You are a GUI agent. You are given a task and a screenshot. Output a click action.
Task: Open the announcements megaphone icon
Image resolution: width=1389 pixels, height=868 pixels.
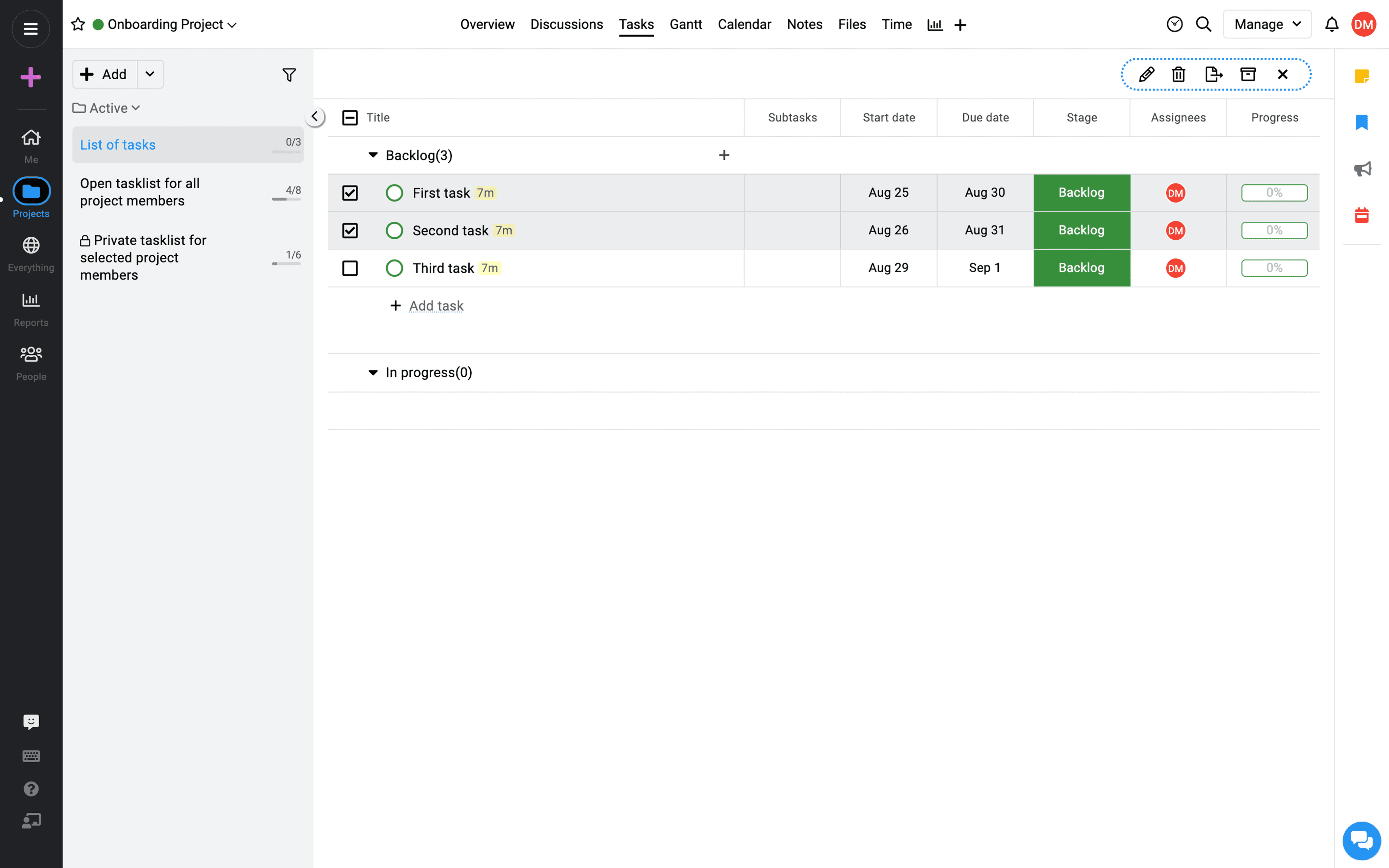coord(1362,169)
